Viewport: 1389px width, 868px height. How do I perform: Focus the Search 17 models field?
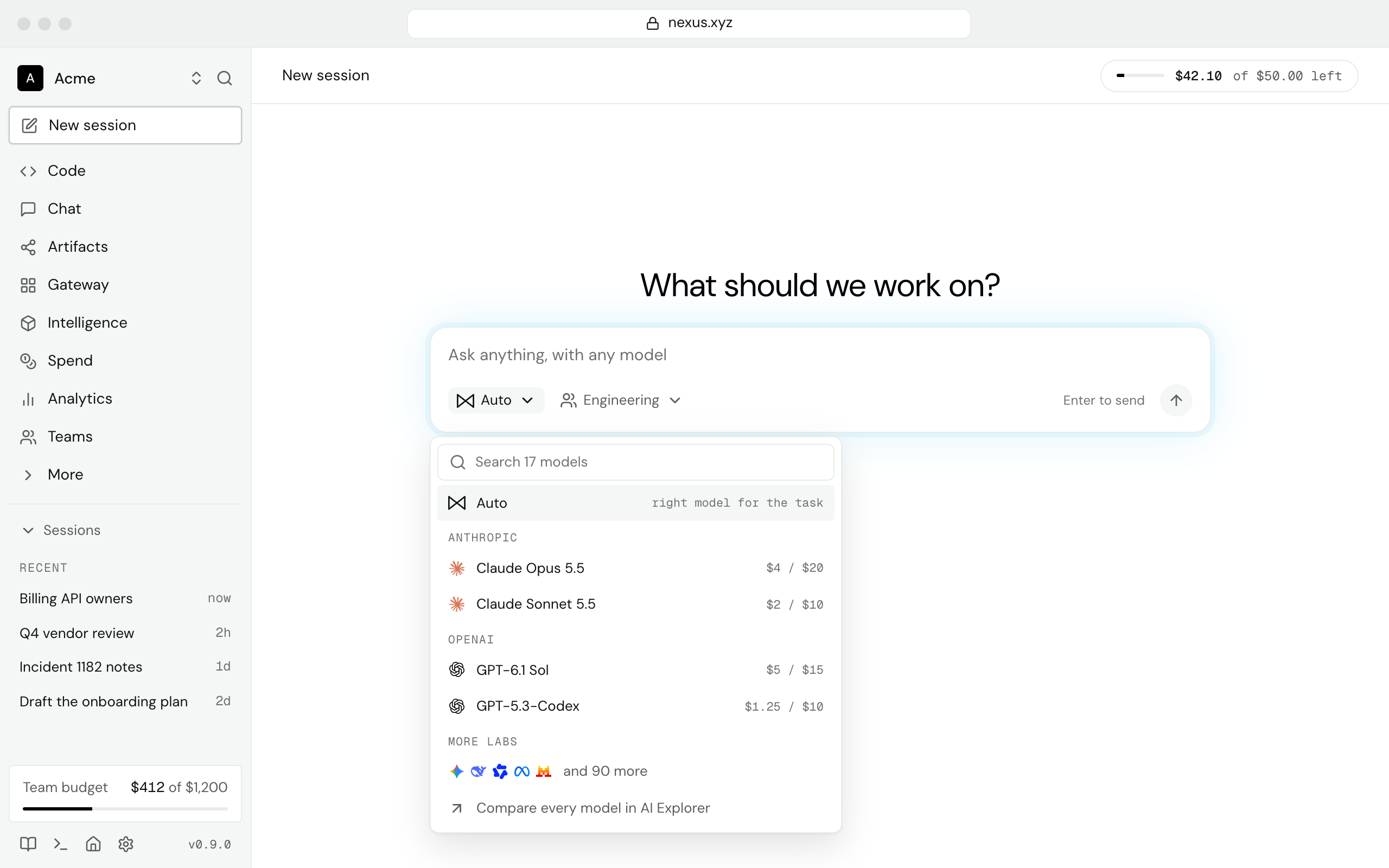(x=635, y=462)
